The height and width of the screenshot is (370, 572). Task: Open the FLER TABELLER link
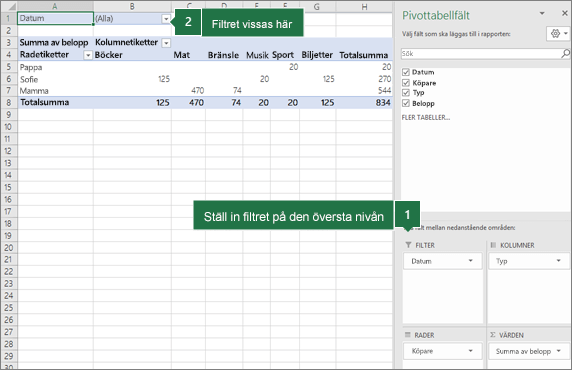point(426,117)
